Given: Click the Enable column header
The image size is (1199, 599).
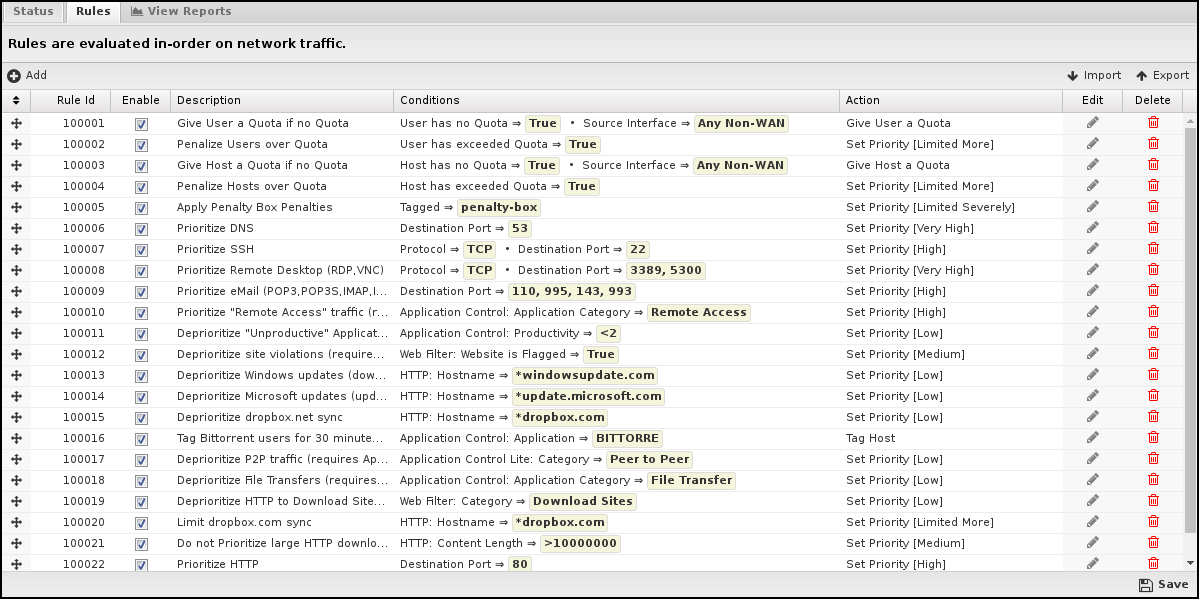Looking at the screenshot, I should point(141,100).
